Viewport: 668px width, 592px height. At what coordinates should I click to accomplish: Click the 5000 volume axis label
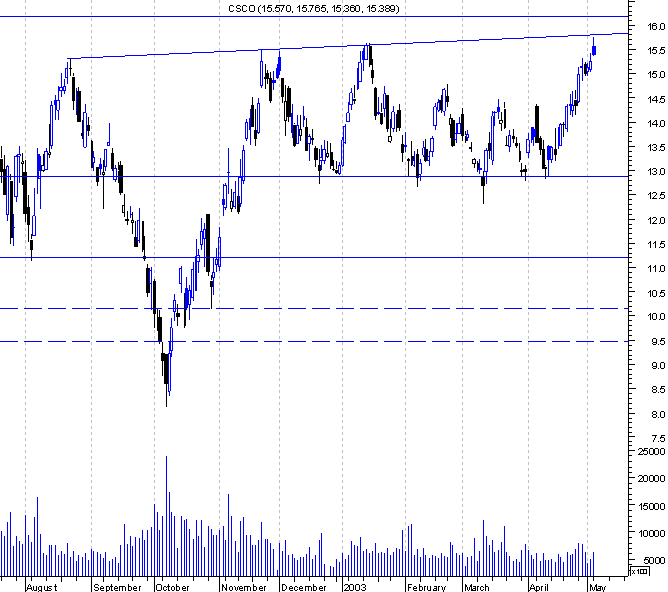click(x=654, y=561)
